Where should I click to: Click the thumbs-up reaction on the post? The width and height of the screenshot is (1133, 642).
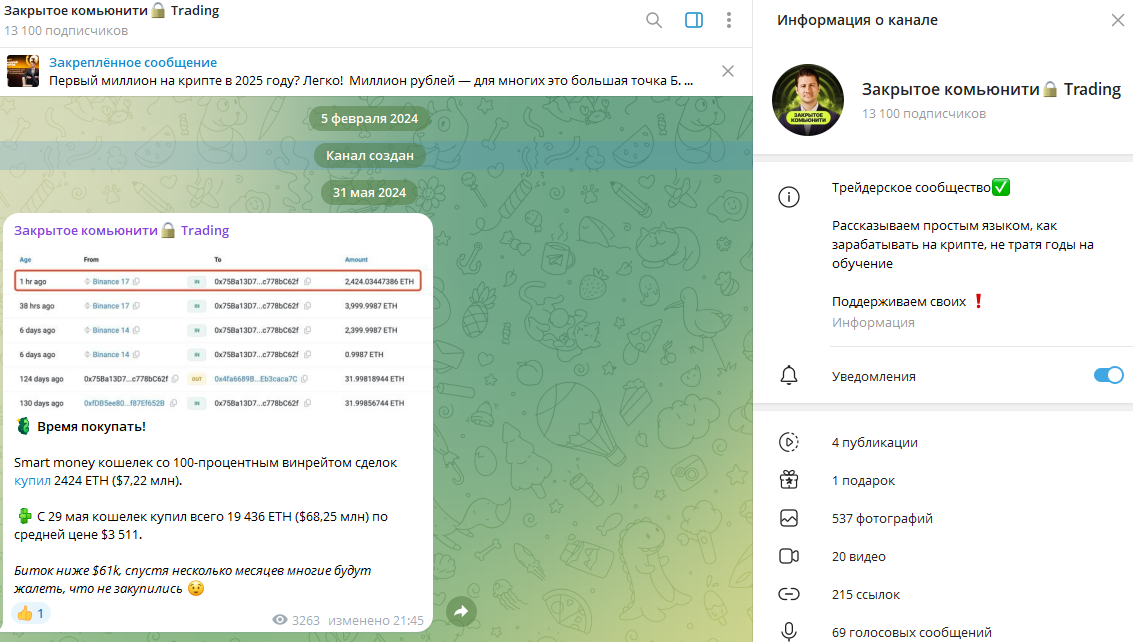(30, 613)
